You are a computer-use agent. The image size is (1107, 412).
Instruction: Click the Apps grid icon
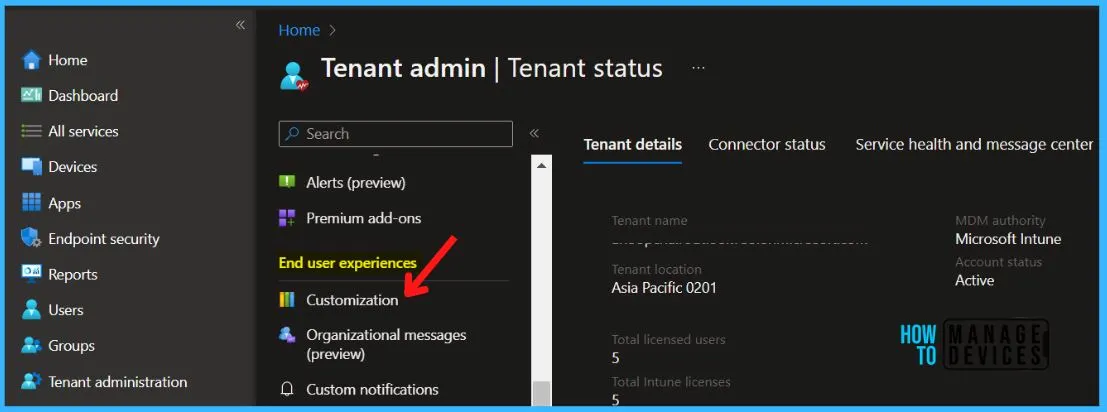31,203
